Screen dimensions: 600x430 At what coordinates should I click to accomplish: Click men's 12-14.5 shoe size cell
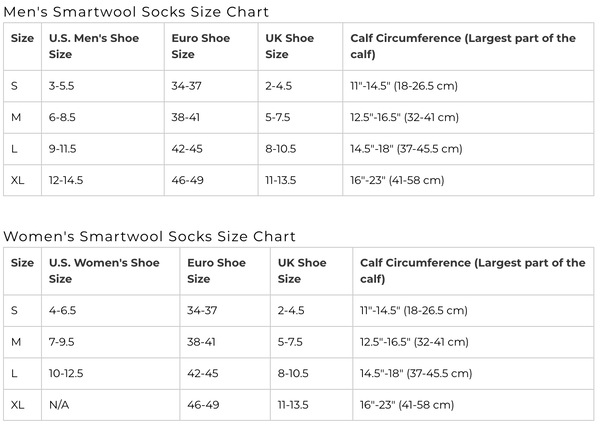point(66,180)
